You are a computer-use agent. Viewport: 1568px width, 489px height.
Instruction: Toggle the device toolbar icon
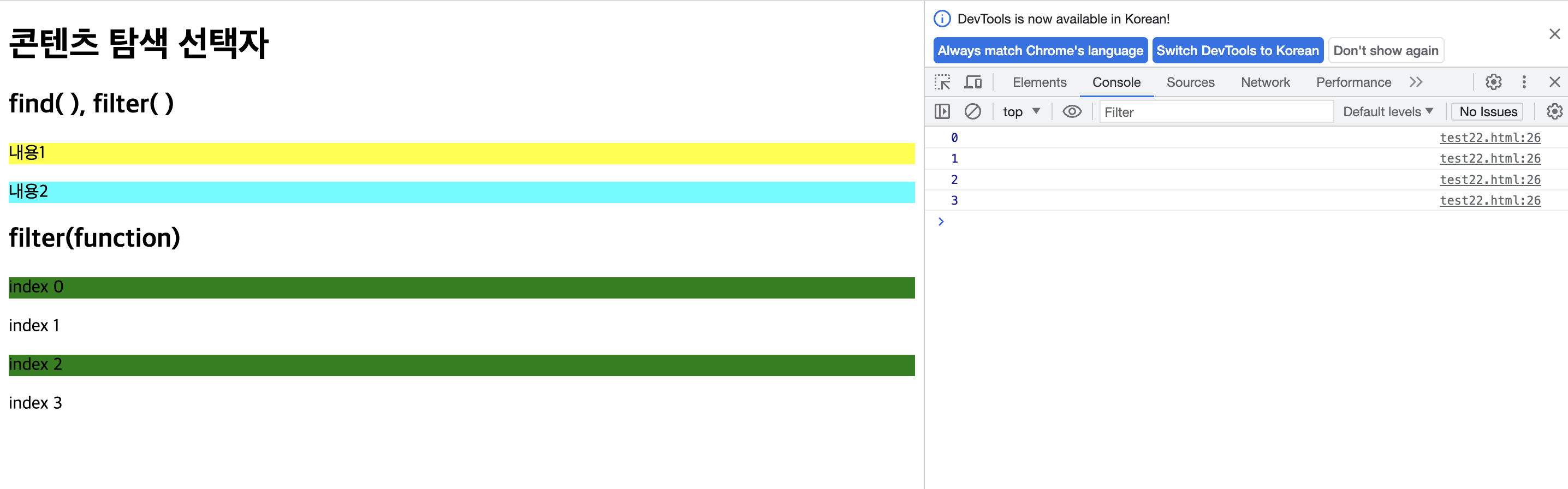click(973, 82)
